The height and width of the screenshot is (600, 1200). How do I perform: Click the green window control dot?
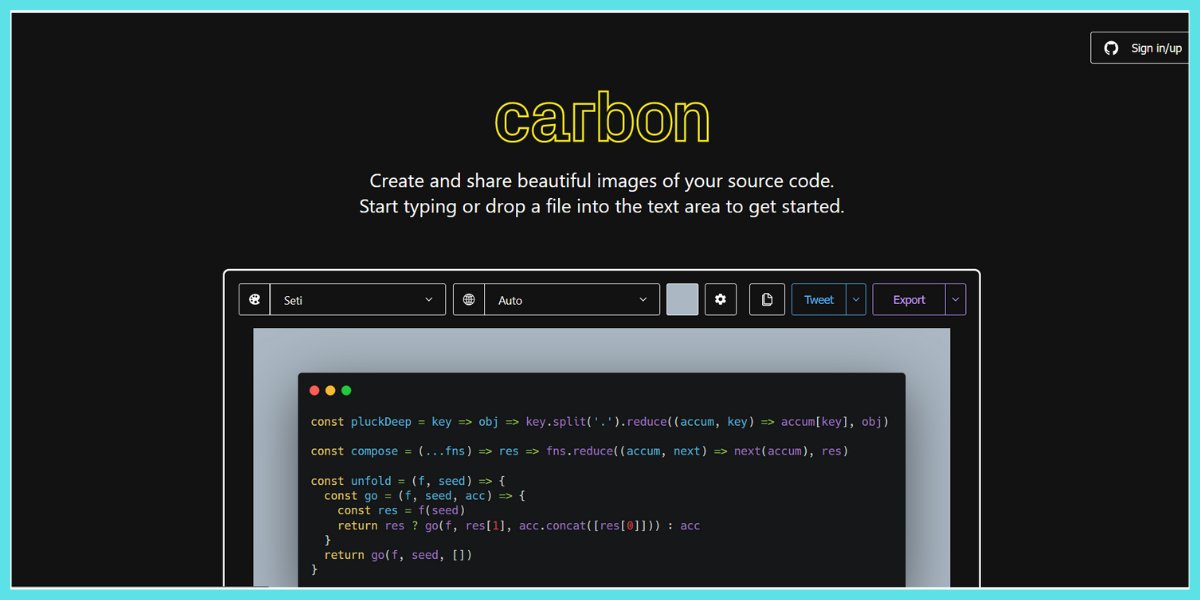pos(347,390)
